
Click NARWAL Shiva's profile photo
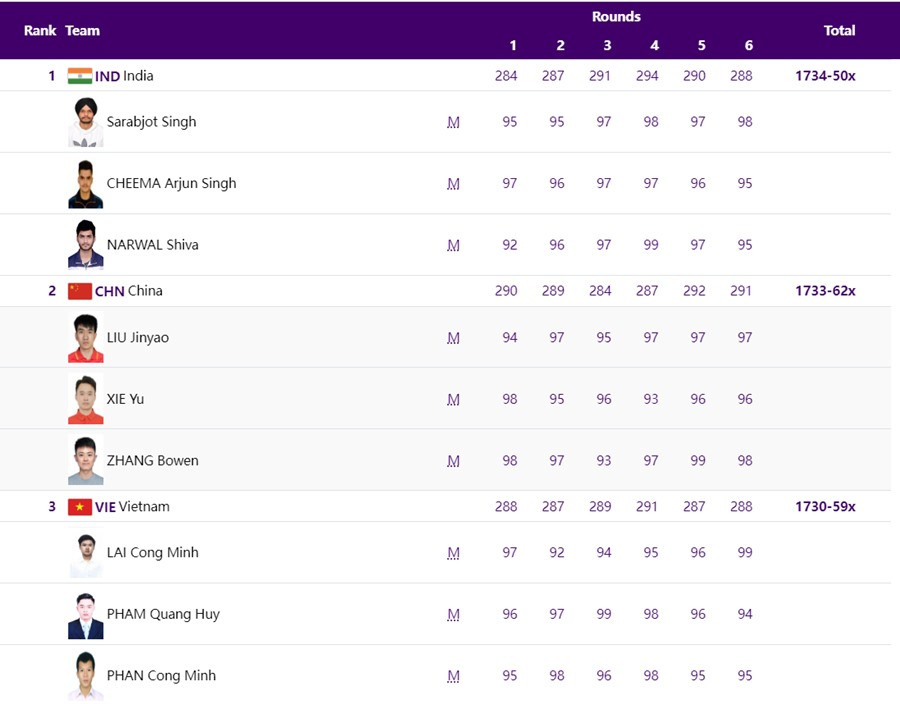pos(86,245)
